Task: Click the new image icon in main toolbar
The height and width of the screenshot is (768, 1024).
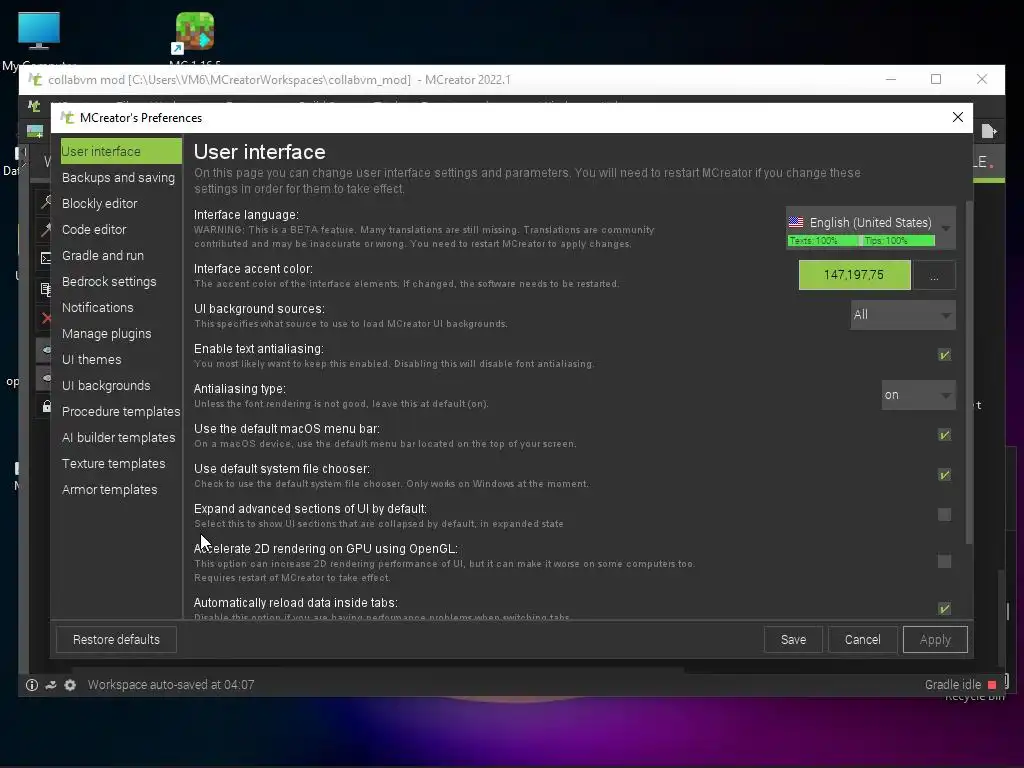Action: pos(35,131)
